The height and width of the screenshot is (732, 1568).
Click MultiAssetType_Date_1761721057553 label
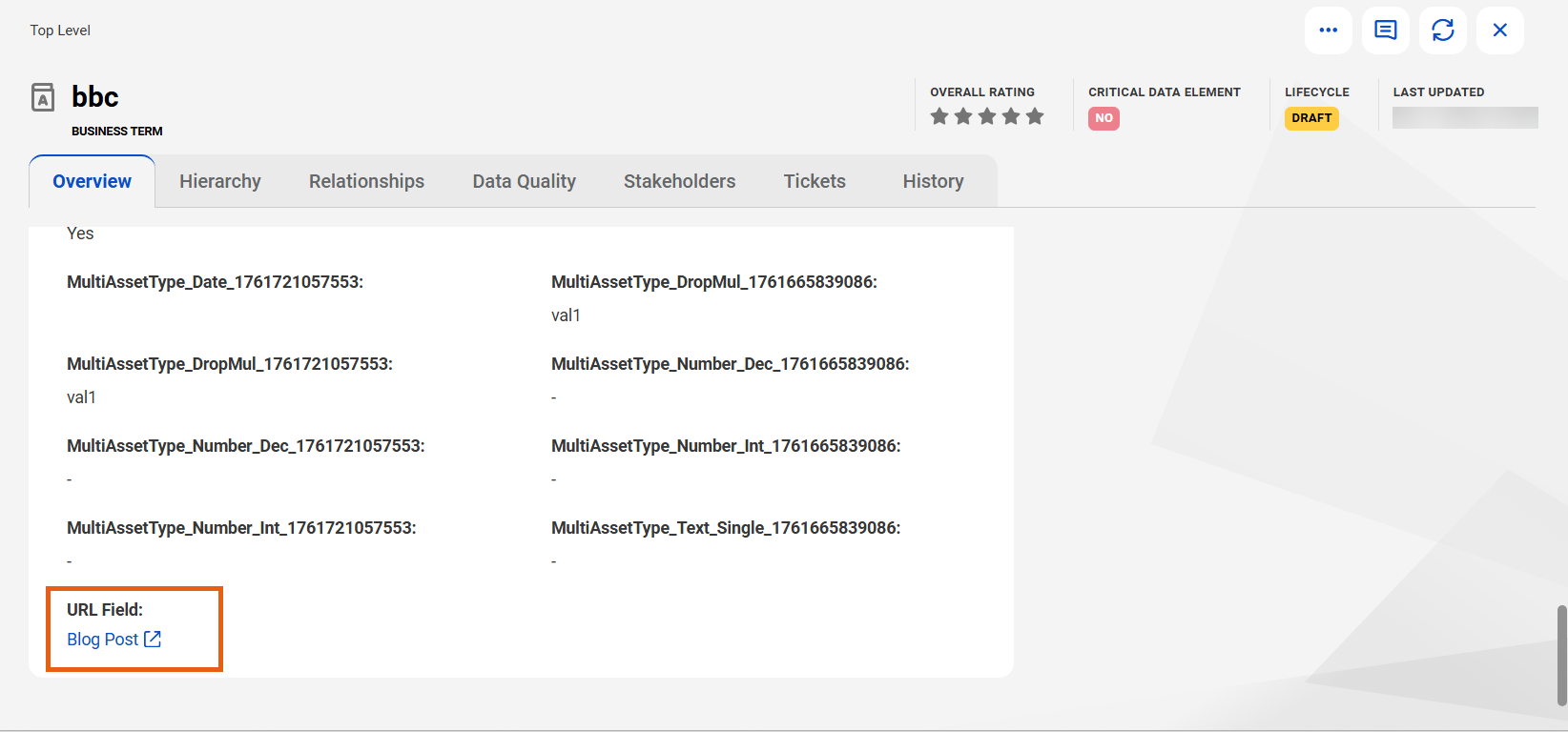point(215,282)
